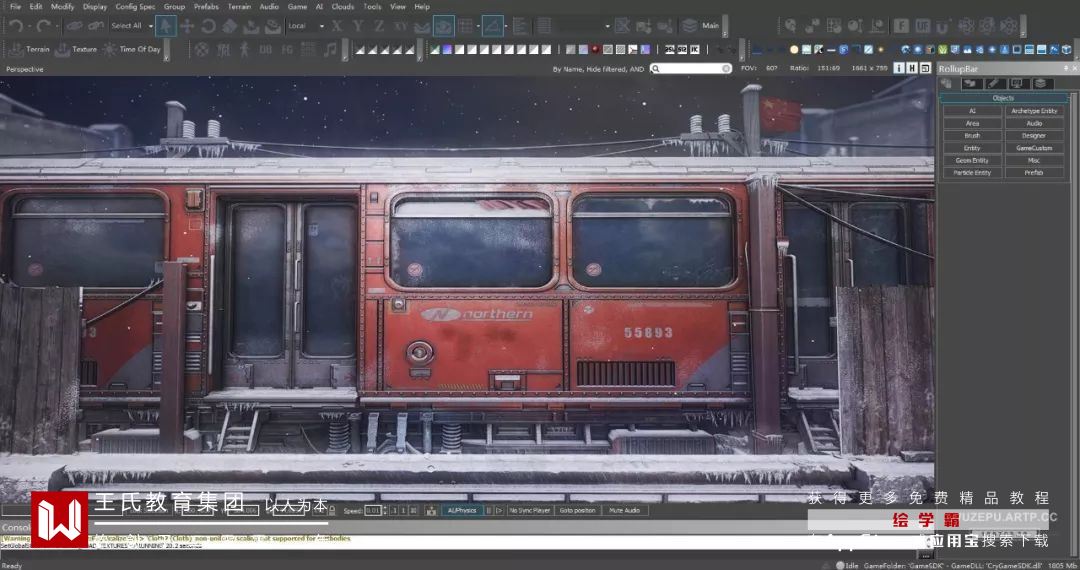Image resolution: width=1080 pixels, height=570 pixels.
Task: Choose the Rotate tool icon
Action: pos(208,26)
